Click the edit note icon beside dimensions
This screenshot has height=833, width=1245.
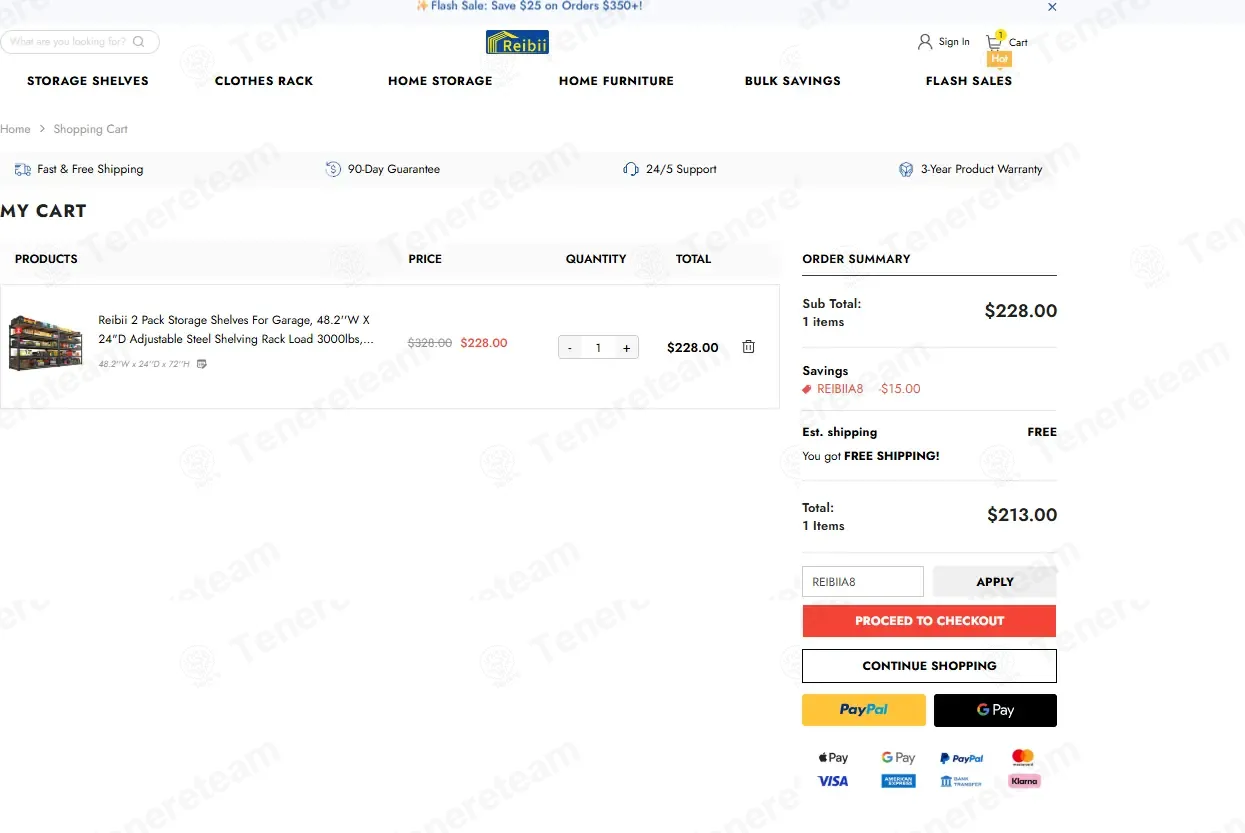pos(202,364)
